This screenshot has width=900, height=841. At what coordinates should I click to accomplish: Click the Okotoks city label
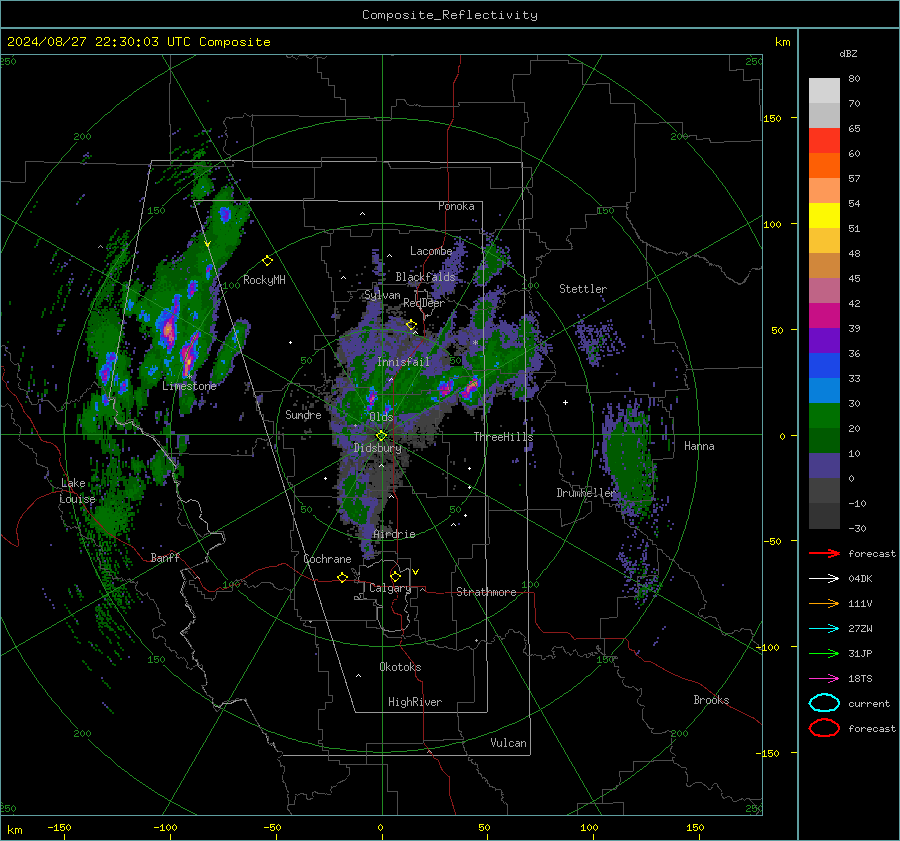pyautogui.click(x=400, y=667)
